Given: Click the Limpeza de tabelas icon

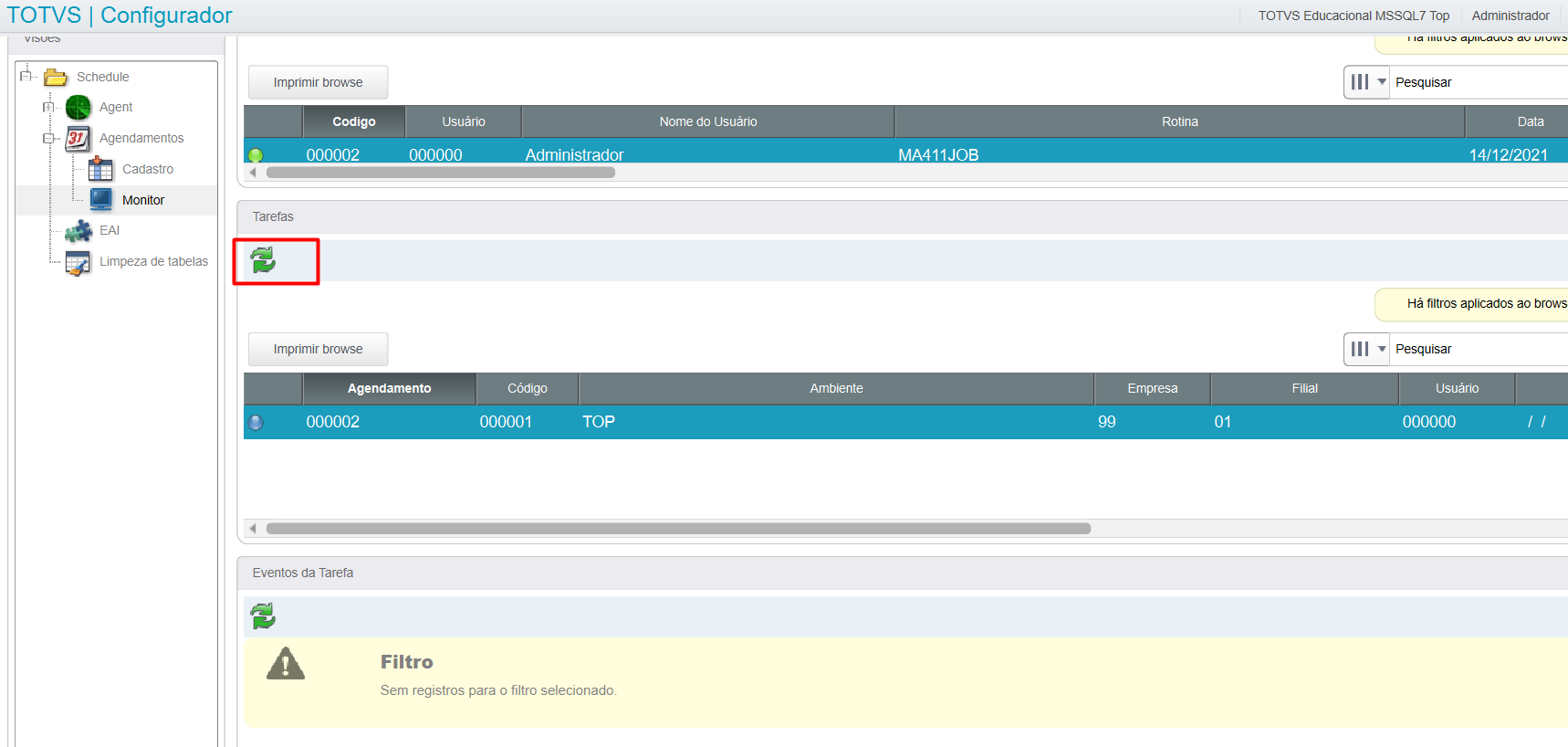Looking at the screenshot, I should [78, 262].
